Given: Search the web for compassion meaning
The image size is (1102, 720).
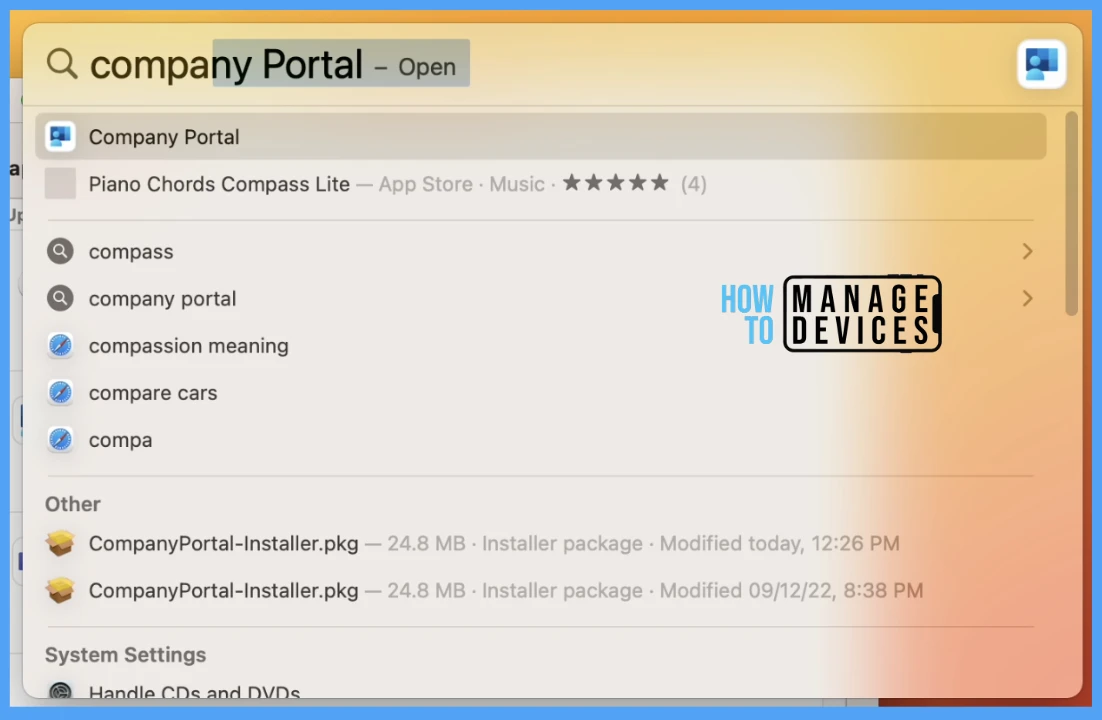Looking at the screenshot, I should coord(540,345).
